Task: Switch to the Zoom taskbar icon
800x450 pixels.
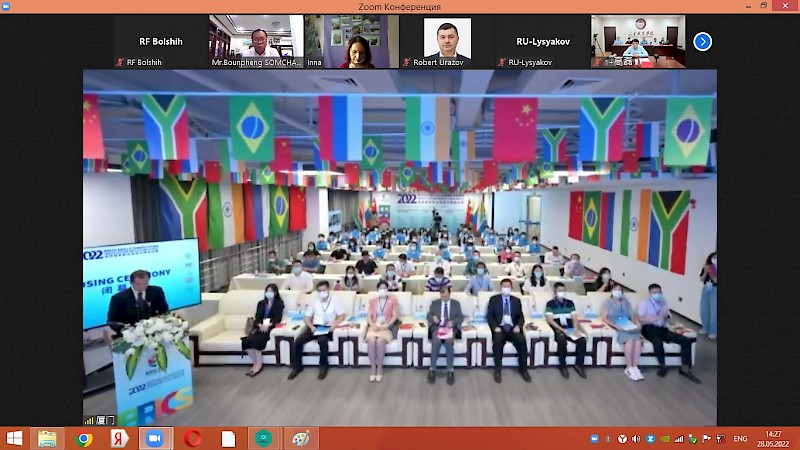Action: coord(155,439)
